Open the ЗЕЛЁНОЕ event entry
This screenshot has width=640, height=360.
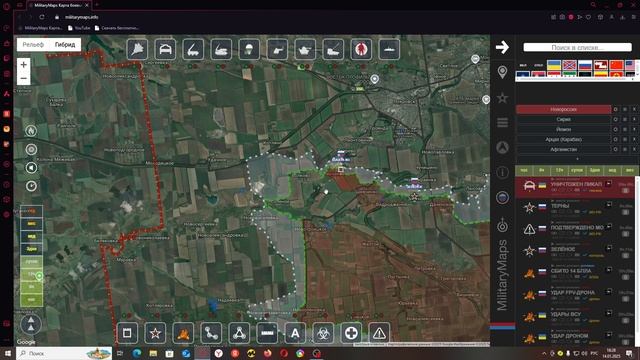point(576,251)
